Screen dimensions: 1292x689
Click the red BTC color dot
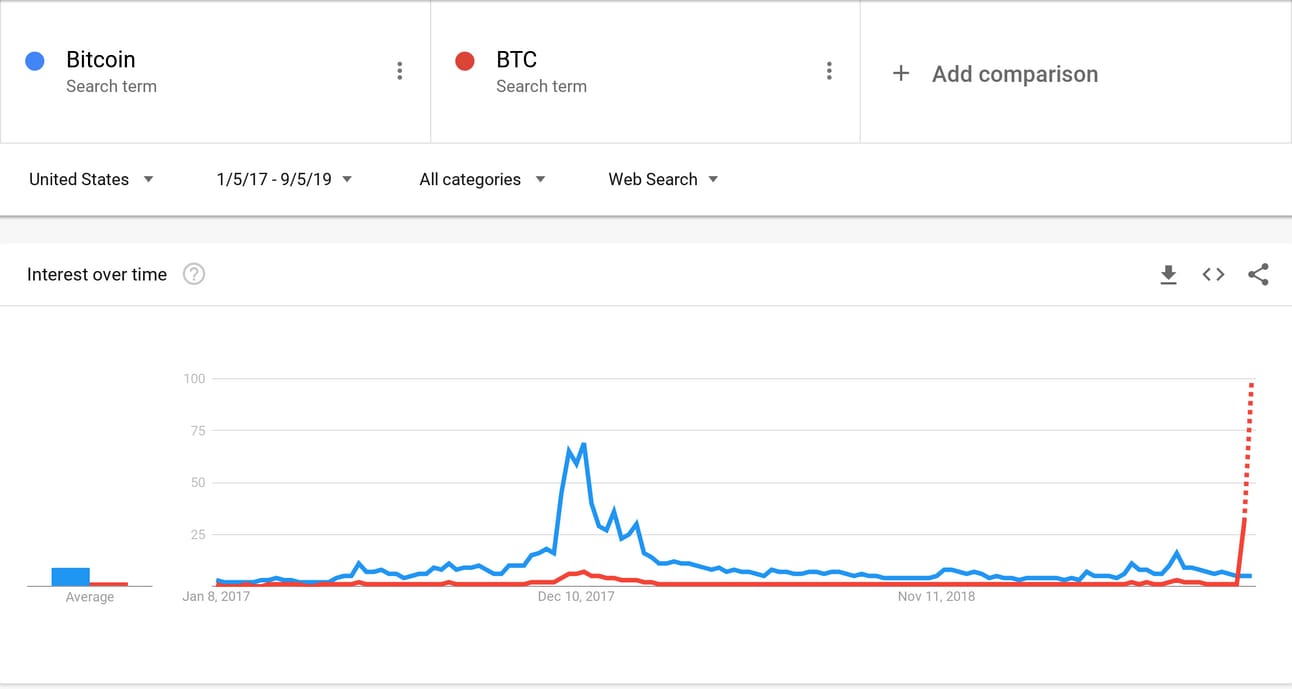[465, 61]
